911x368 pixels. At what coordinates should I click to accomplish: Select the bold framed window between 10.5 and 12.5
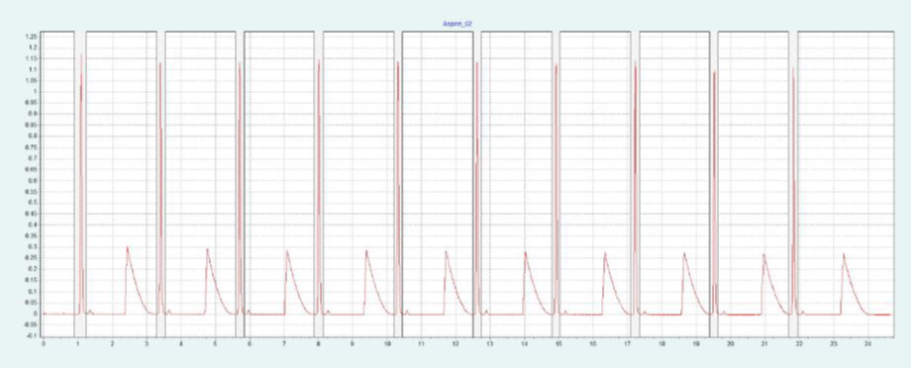[x=437, y=184]
